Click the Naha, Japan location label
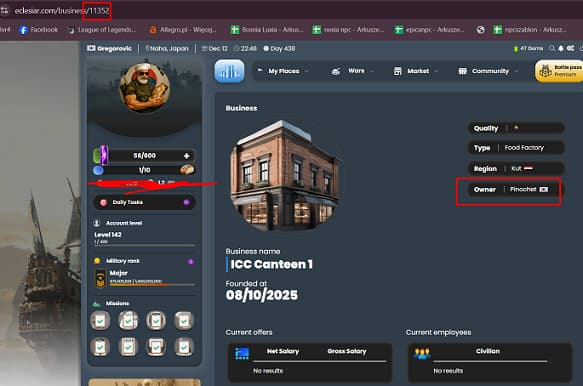Viewport: 583px width, 386px height. pos(167,48)
